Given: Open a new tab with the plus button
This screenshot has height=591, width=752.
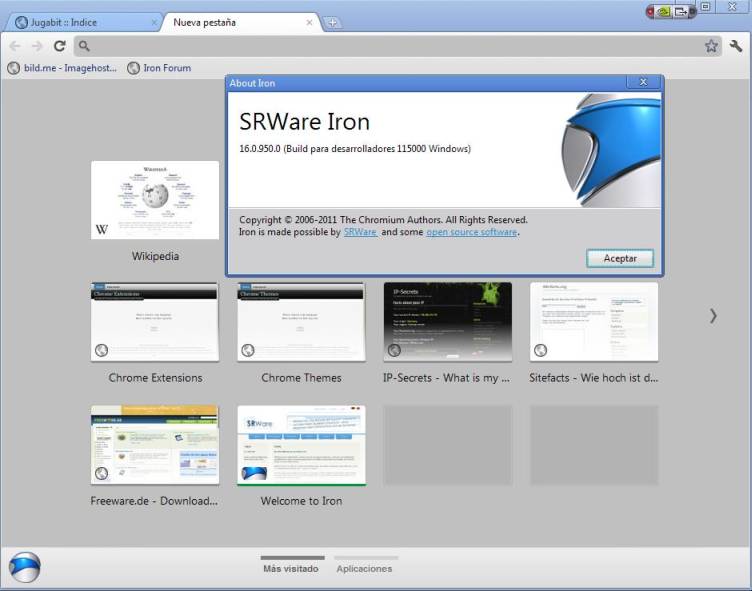Looking at the screenshot, I should pos(332,23).
